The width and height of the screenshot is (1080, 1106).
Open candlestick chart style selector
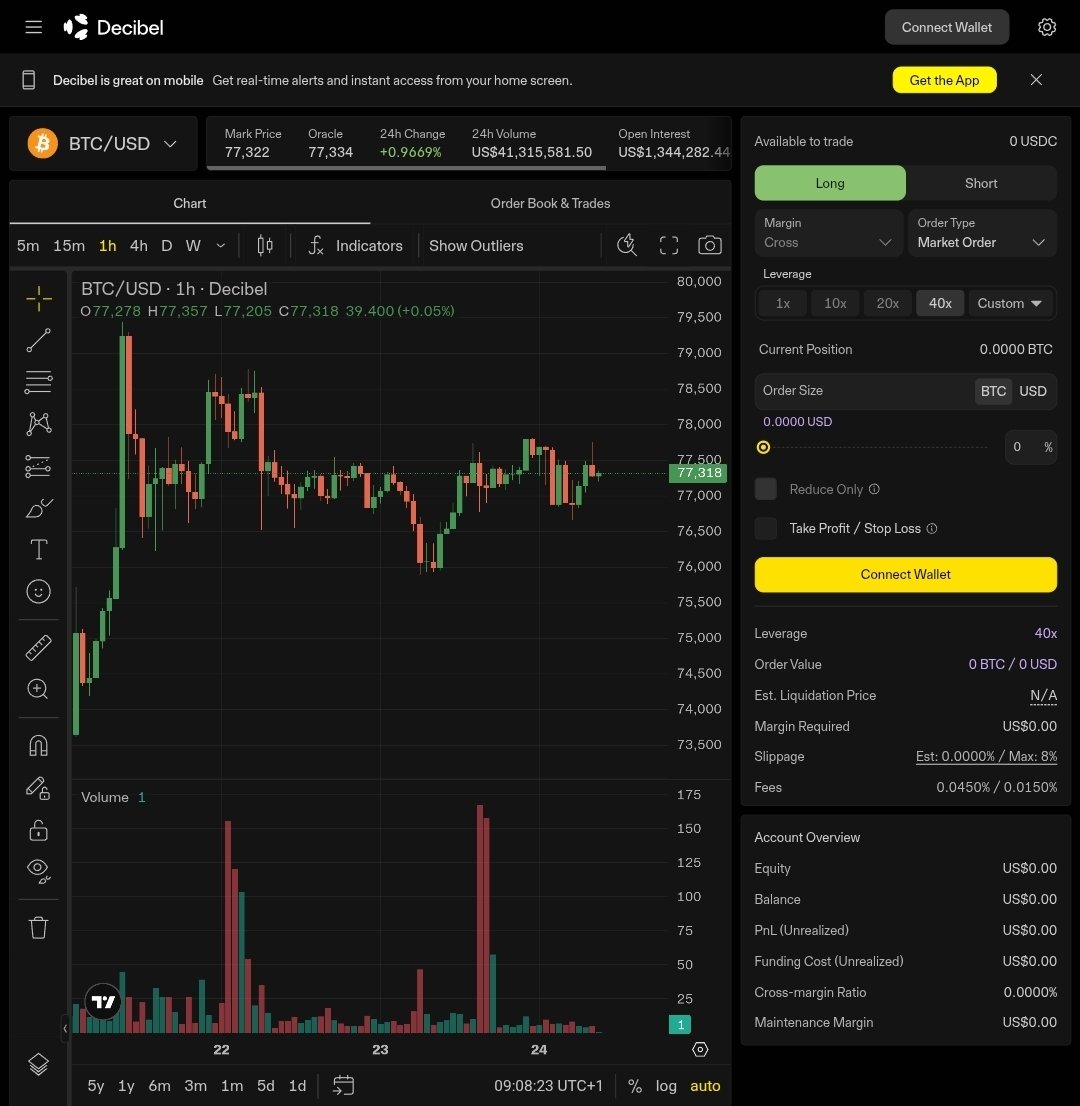(x=265, y=245)
